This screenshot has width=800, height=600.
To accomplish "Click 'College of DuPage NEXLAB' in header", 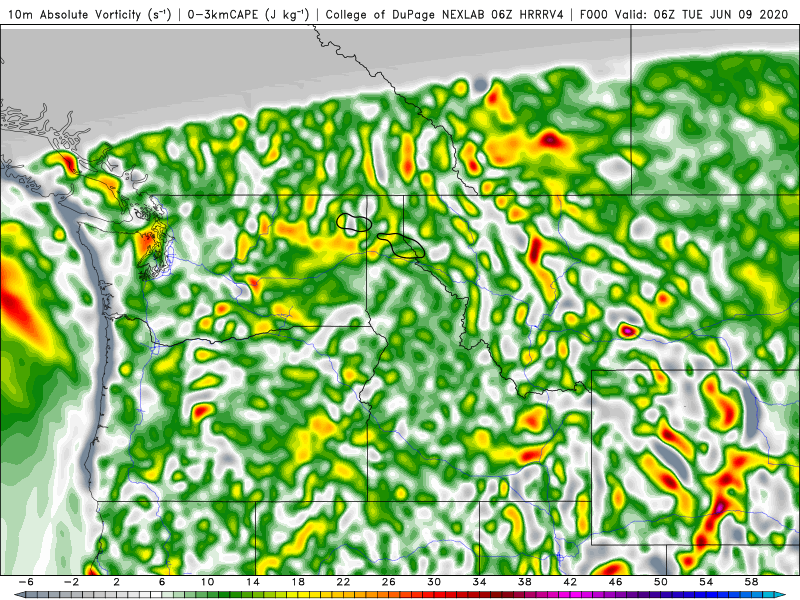I will tap(406, 14).
